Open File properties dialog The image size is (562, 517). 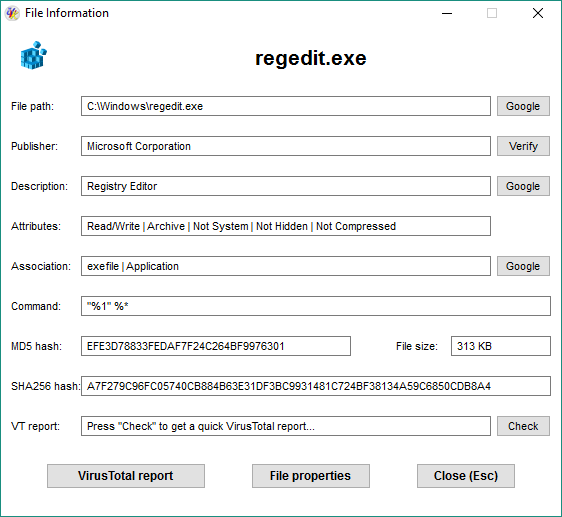(310, 476)
